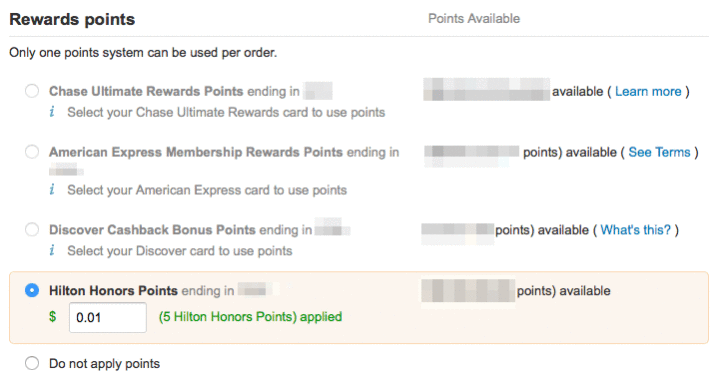Viewport: 720px width, 380px height.
Task: Open the Learn more link for Chase
Action: point(648,91)
